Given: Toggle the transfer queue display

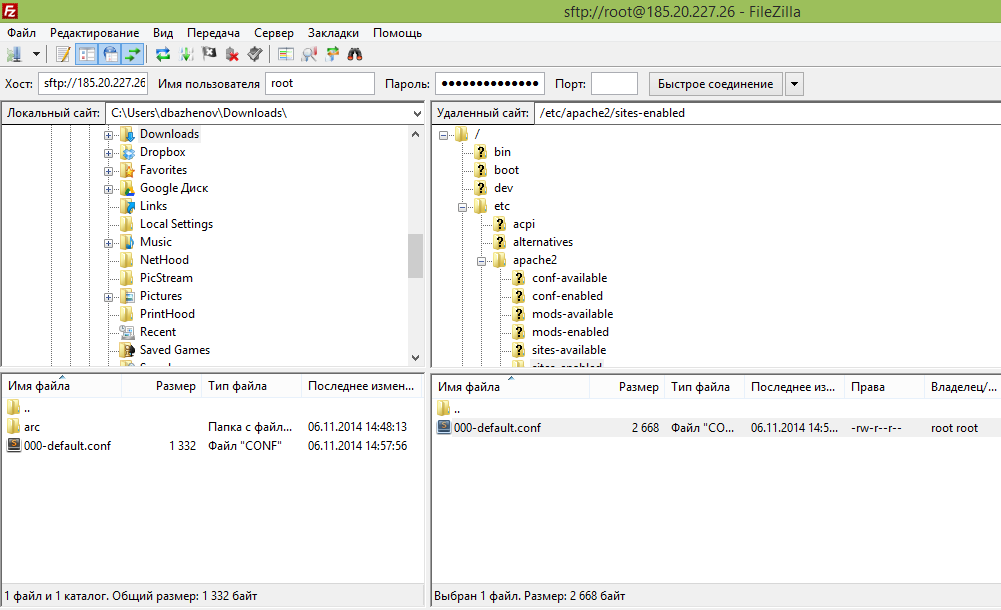Looking at the screenshot, I should pyautogui.click(x=132, y=54).
